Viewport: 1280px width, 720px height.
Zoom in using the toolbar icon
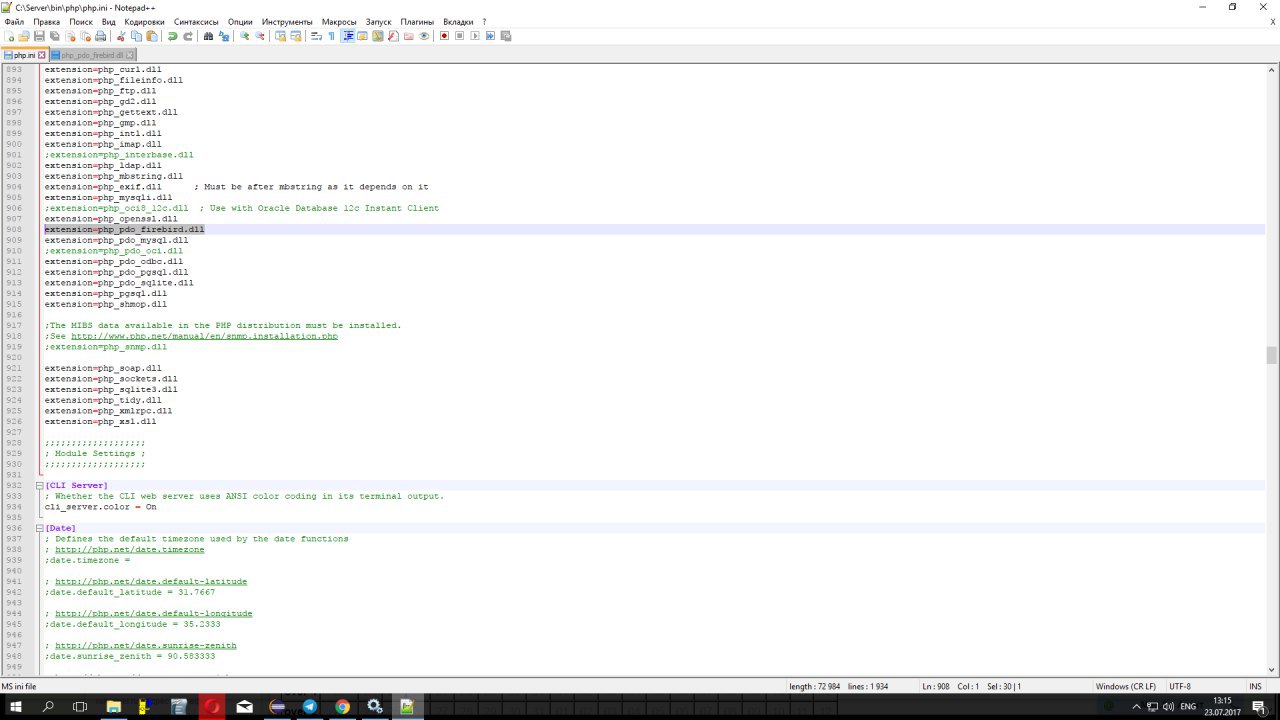244,36
